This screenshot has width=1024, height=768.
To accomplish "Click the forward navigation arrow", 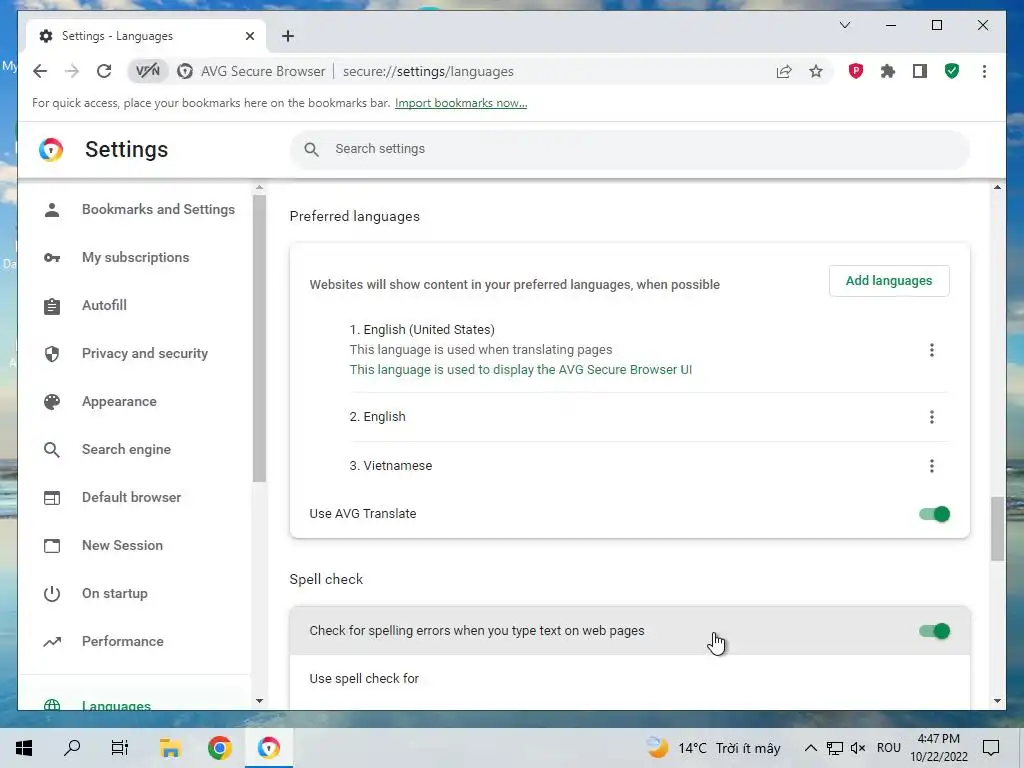I will [72, 71].
